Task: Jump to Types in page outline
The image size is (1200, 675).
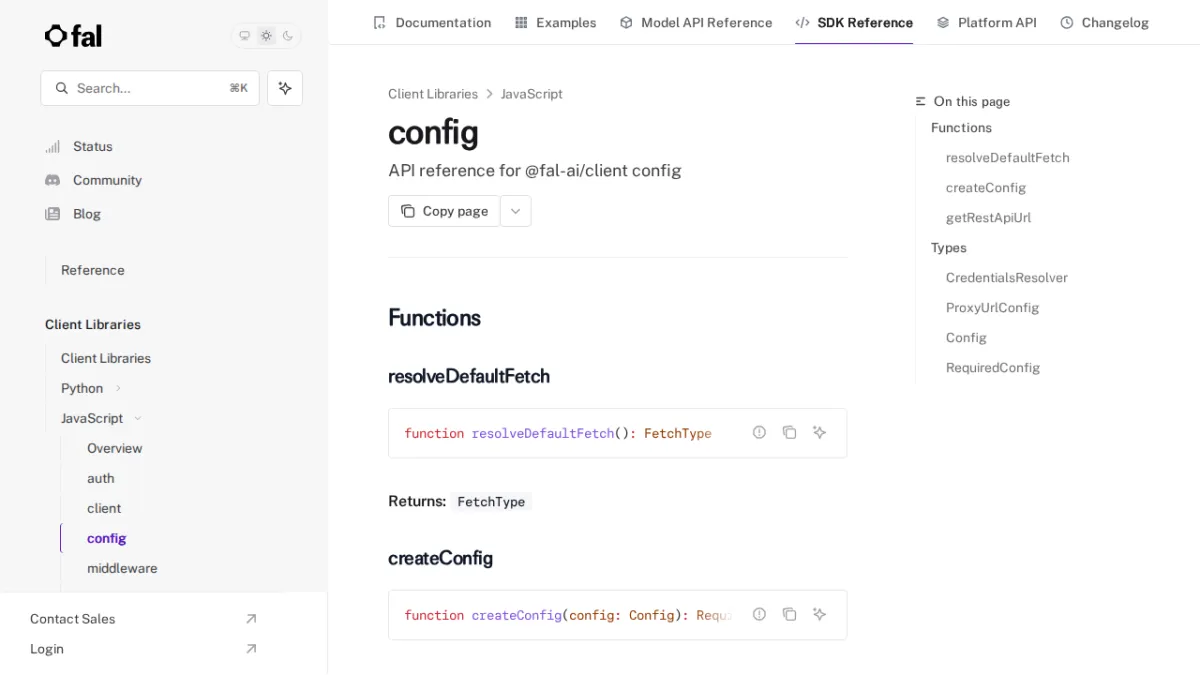Action: (x=949, y=248)
